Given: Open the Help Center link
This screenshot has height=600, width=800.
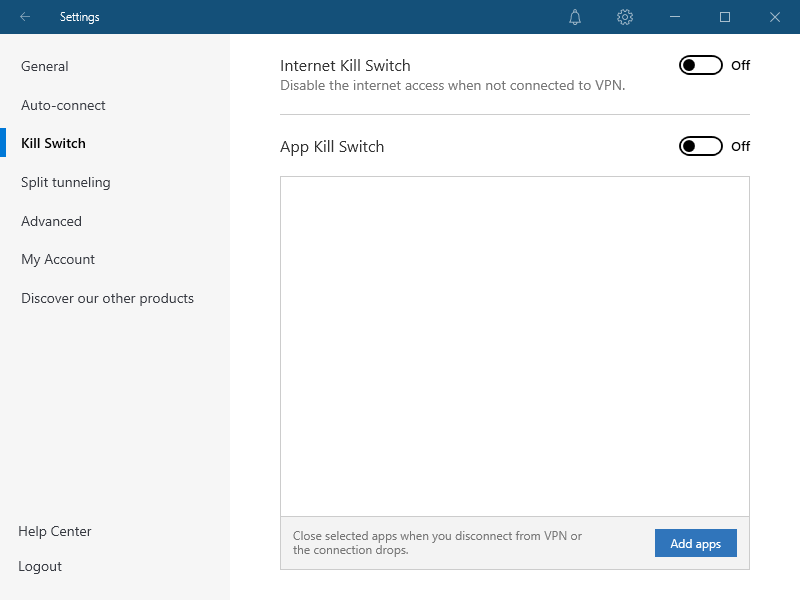Looking at the screenshot, I should pos(55,532).
